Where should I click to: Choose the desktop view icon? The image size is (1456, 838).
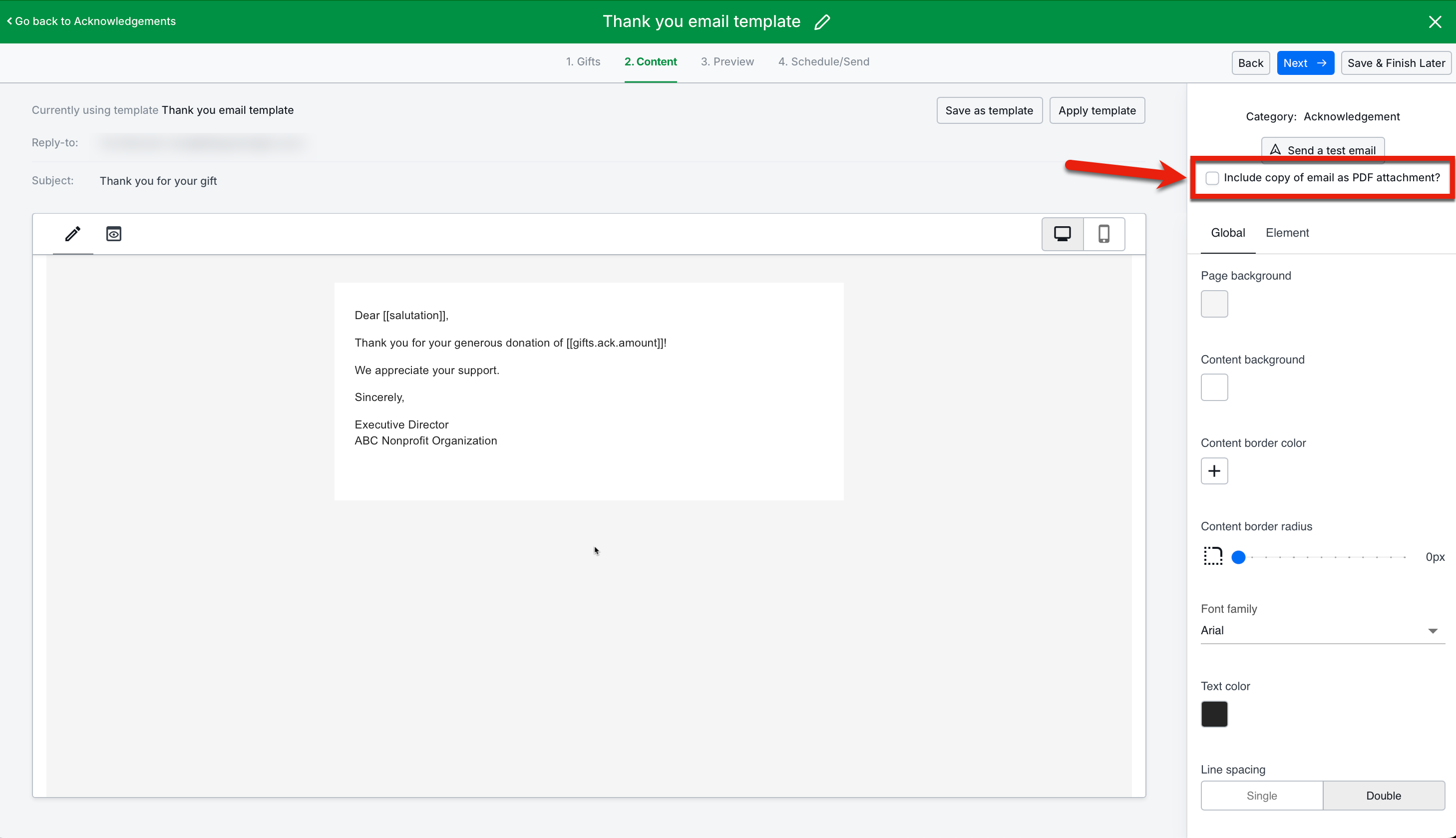[1062, 234]
